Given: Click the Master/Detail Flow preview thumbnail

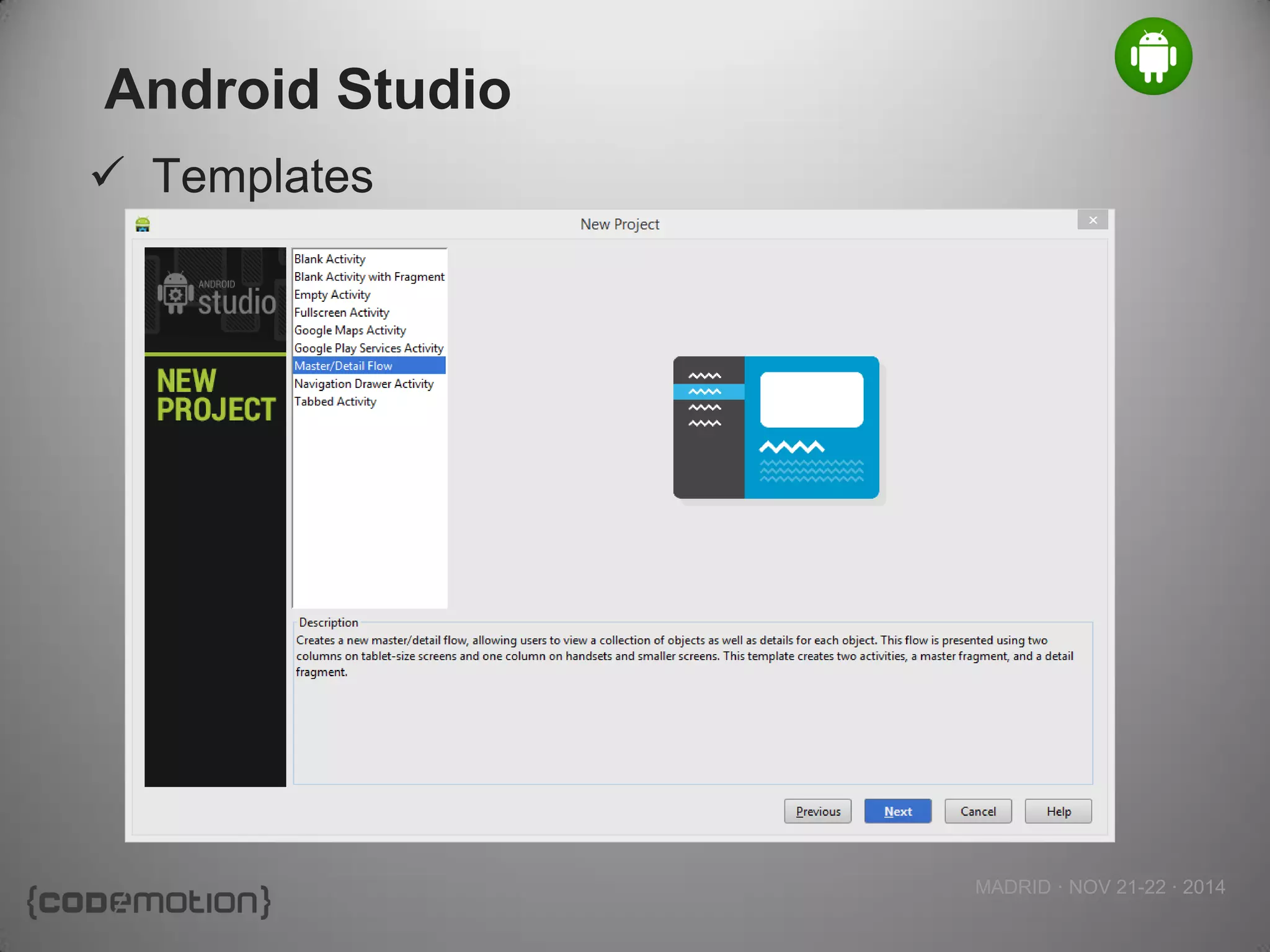Looking at the screenshot, I should click(x=776, y=428).
